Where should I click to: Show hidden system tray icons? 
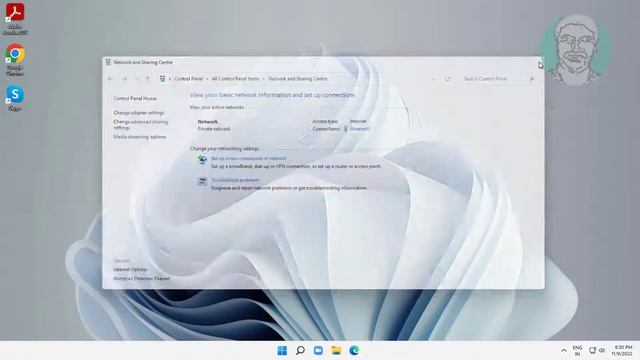(x=564, y=350)
